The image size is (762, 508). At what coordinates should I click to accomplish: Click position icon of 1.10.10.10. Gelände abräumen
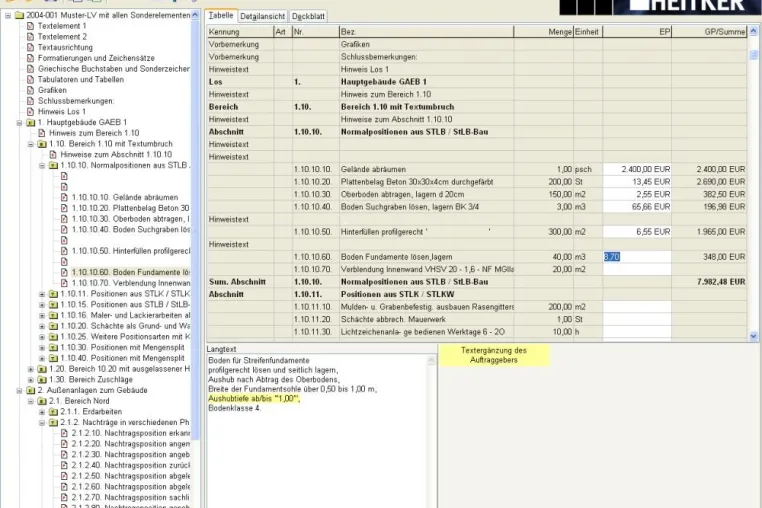64,197
